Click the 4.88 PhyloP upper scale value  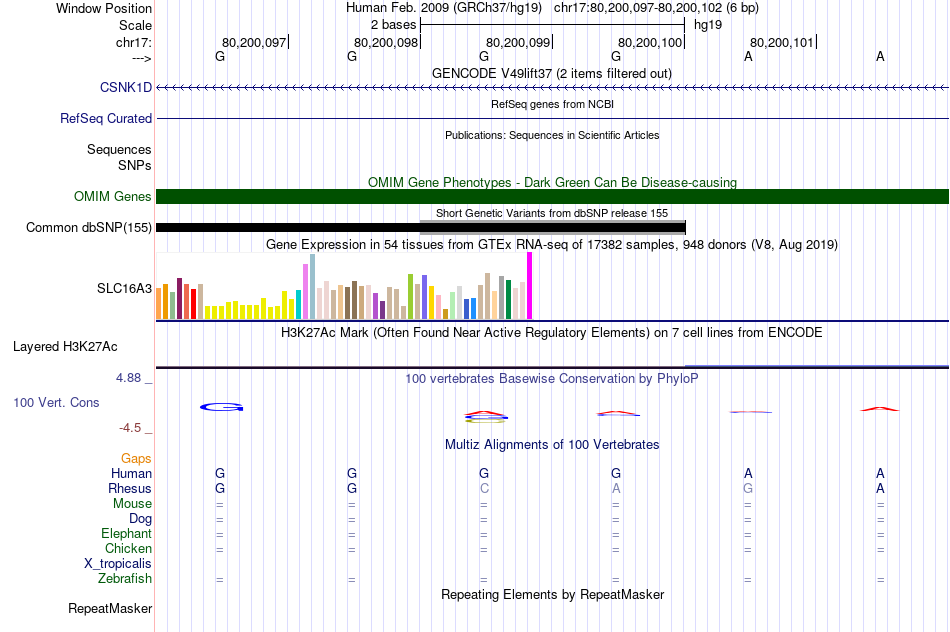click(x=128, y=378)
